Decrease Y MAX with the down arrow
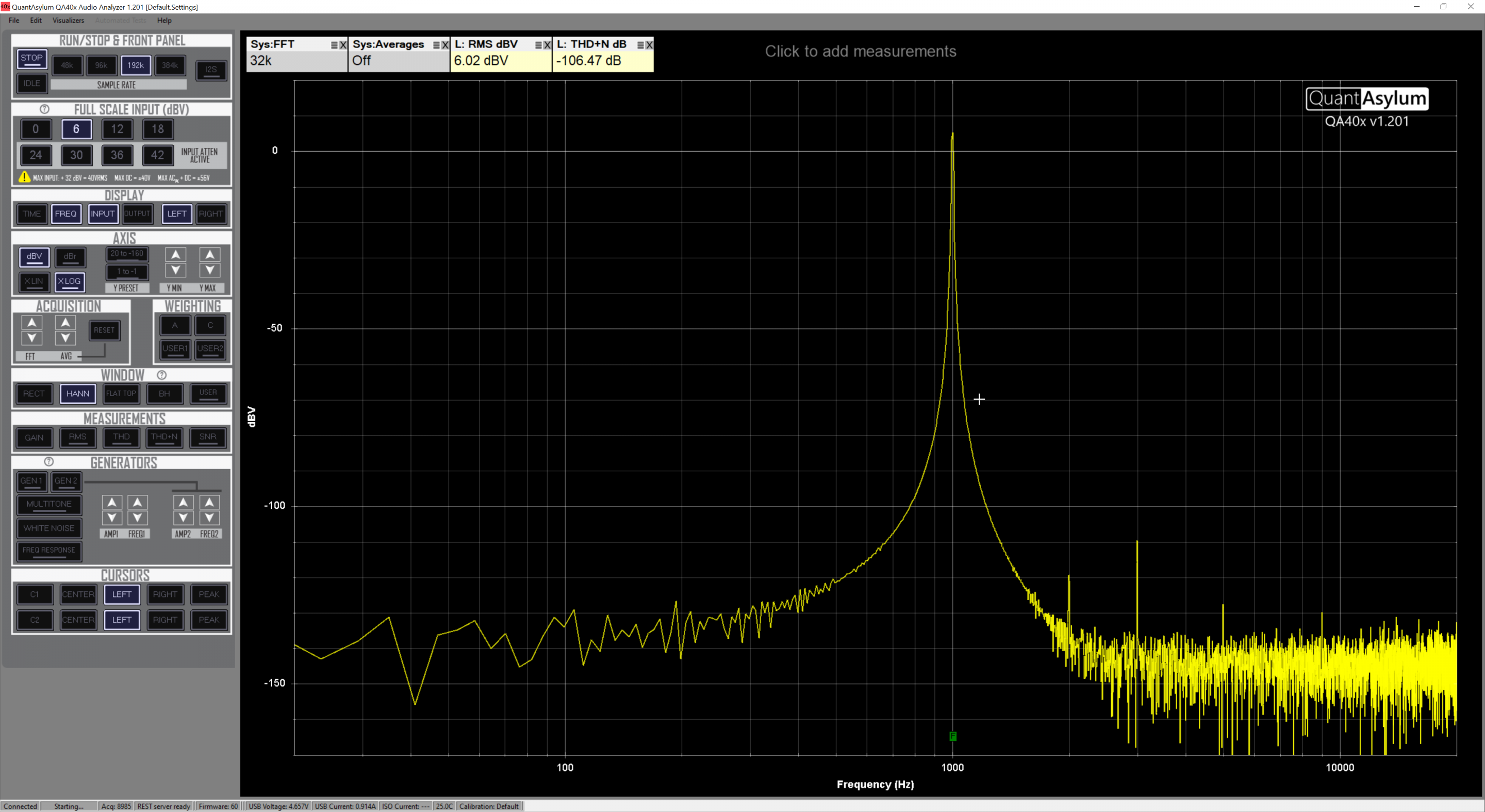1485x812 pixels. pos(210,270)
